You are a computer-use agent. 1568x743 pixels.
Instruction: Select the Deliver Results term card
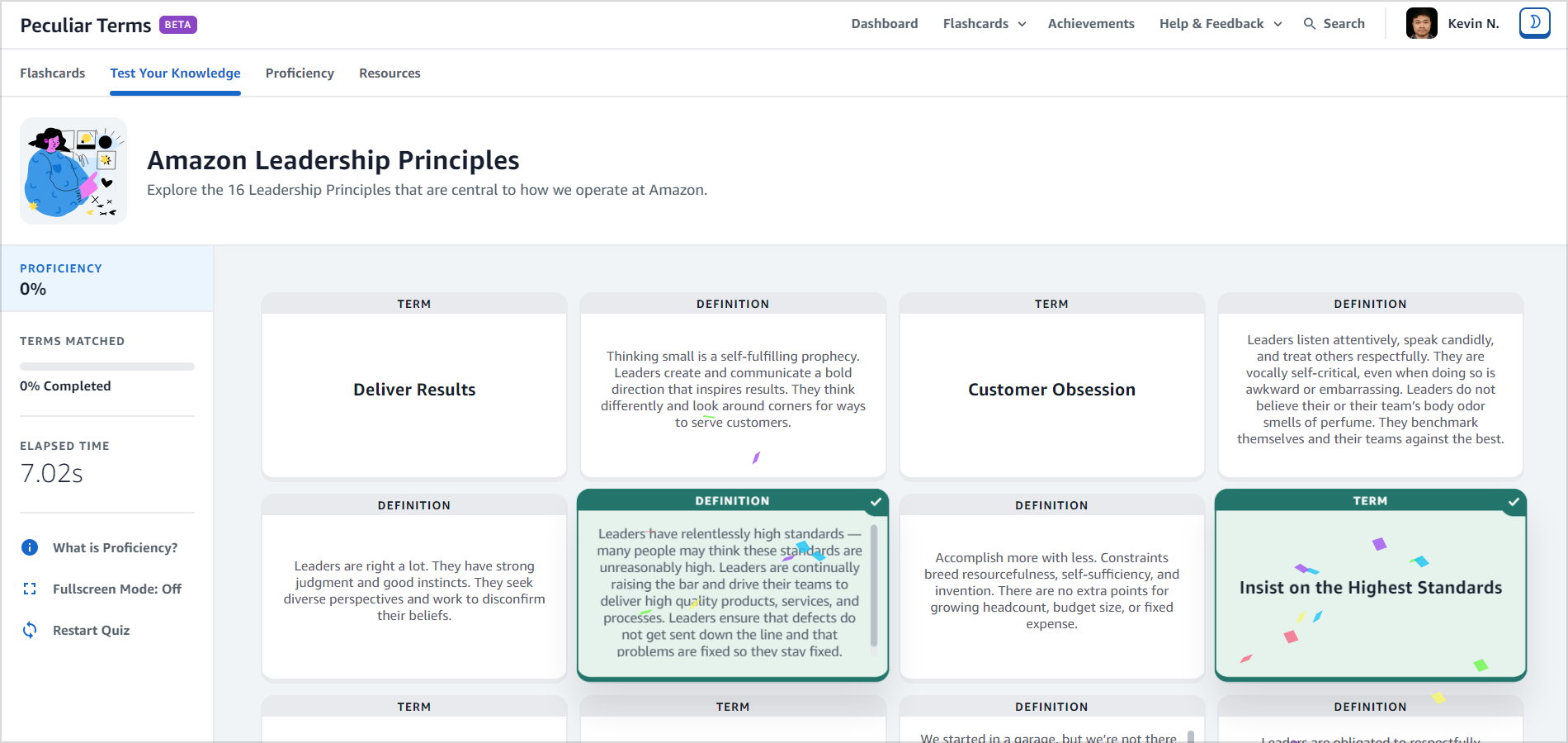click(x=414, y=386)
